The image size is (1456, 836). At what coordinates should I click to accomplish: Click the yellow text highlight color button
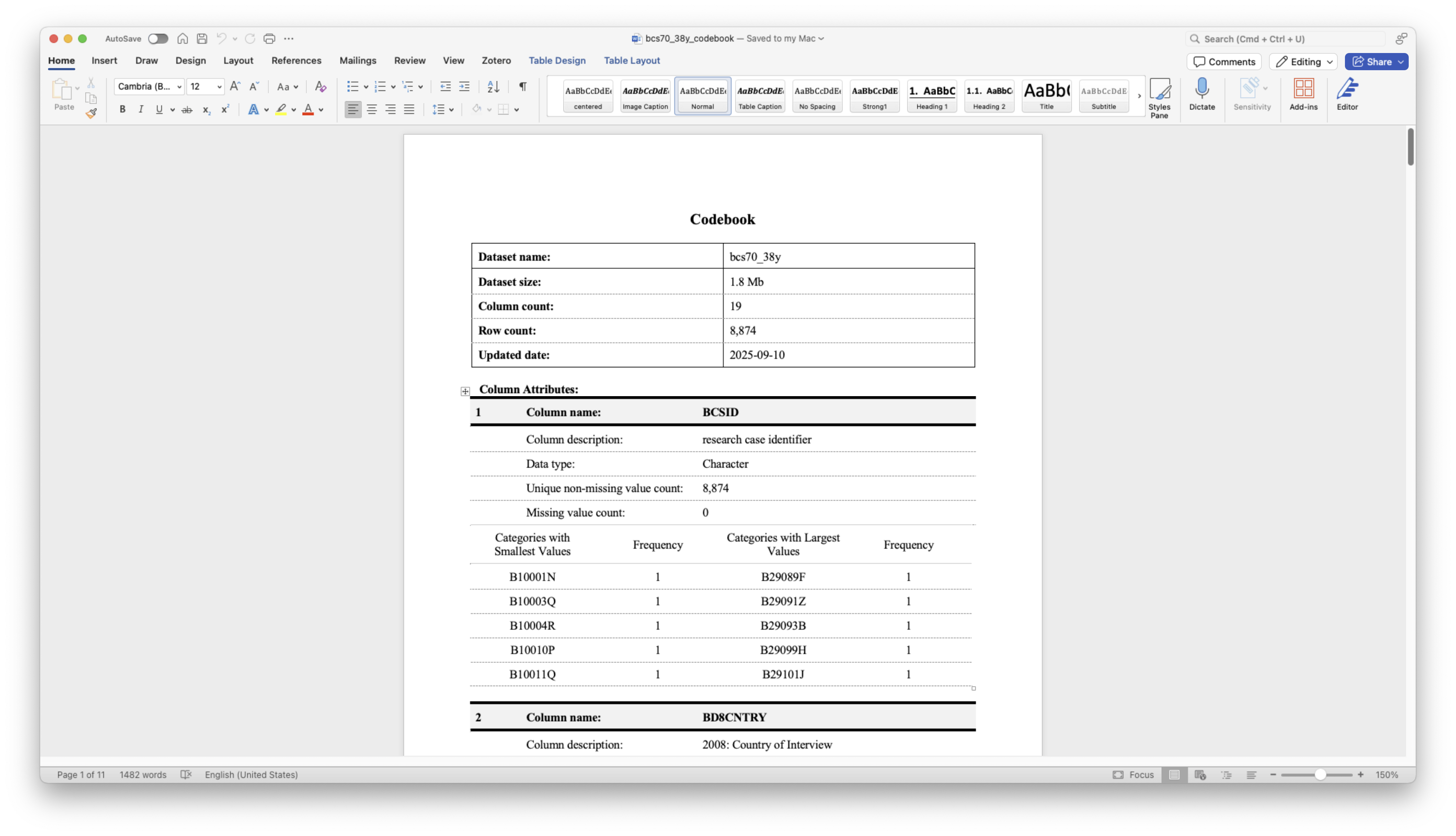281,110
